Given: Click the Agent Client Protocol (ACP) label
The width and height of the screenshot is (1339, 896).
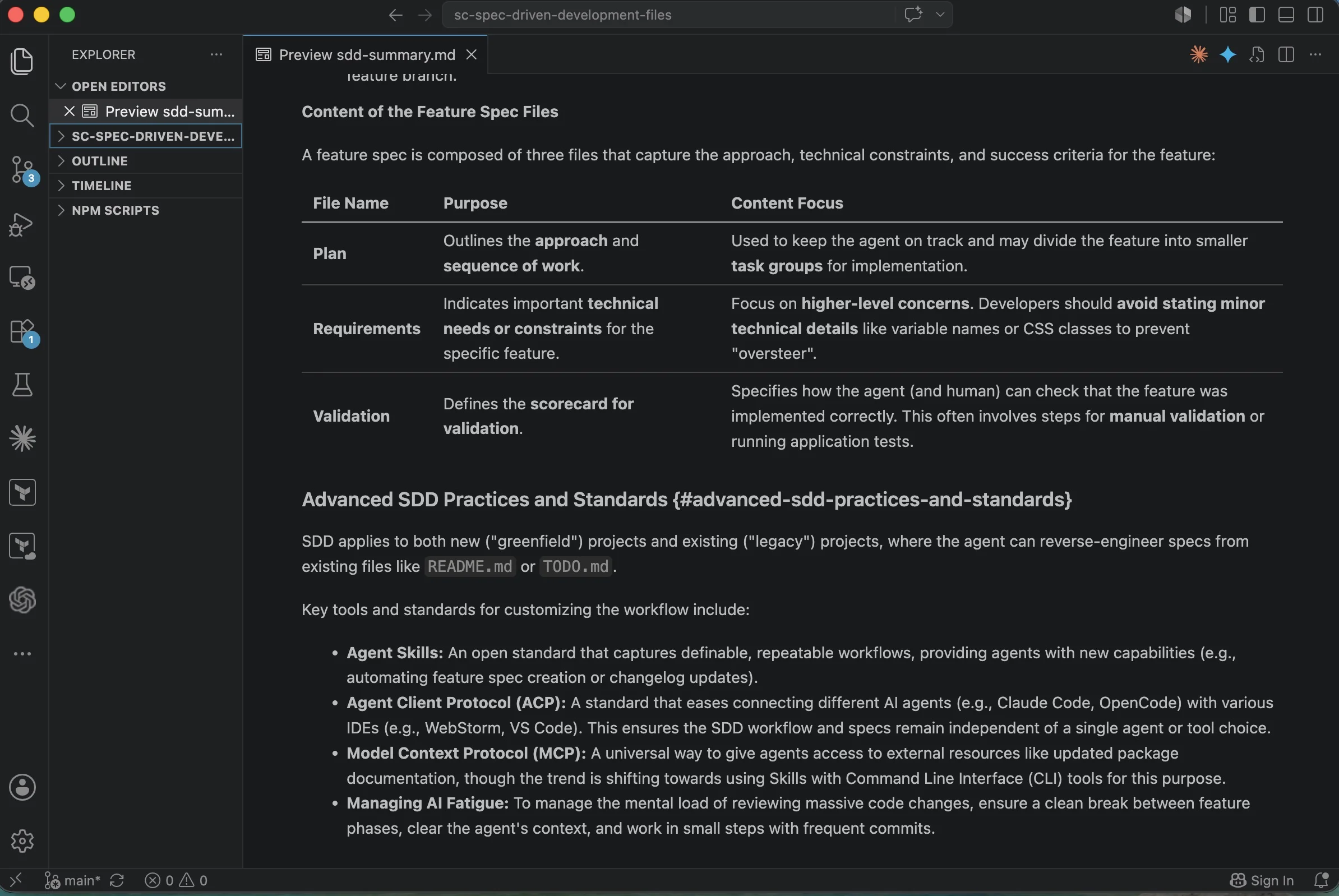Looking at the screenshot, I should [x=456, y=703].
